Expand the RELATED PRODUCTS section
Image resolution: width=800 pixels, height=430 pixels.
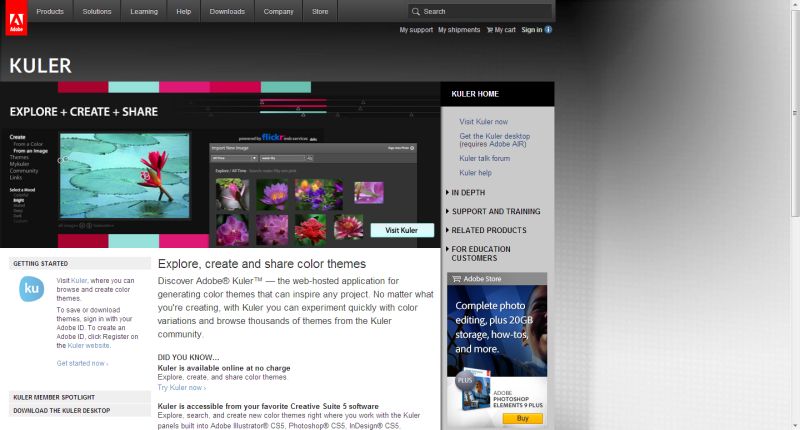pyautogui.click(x=486, y=230)
